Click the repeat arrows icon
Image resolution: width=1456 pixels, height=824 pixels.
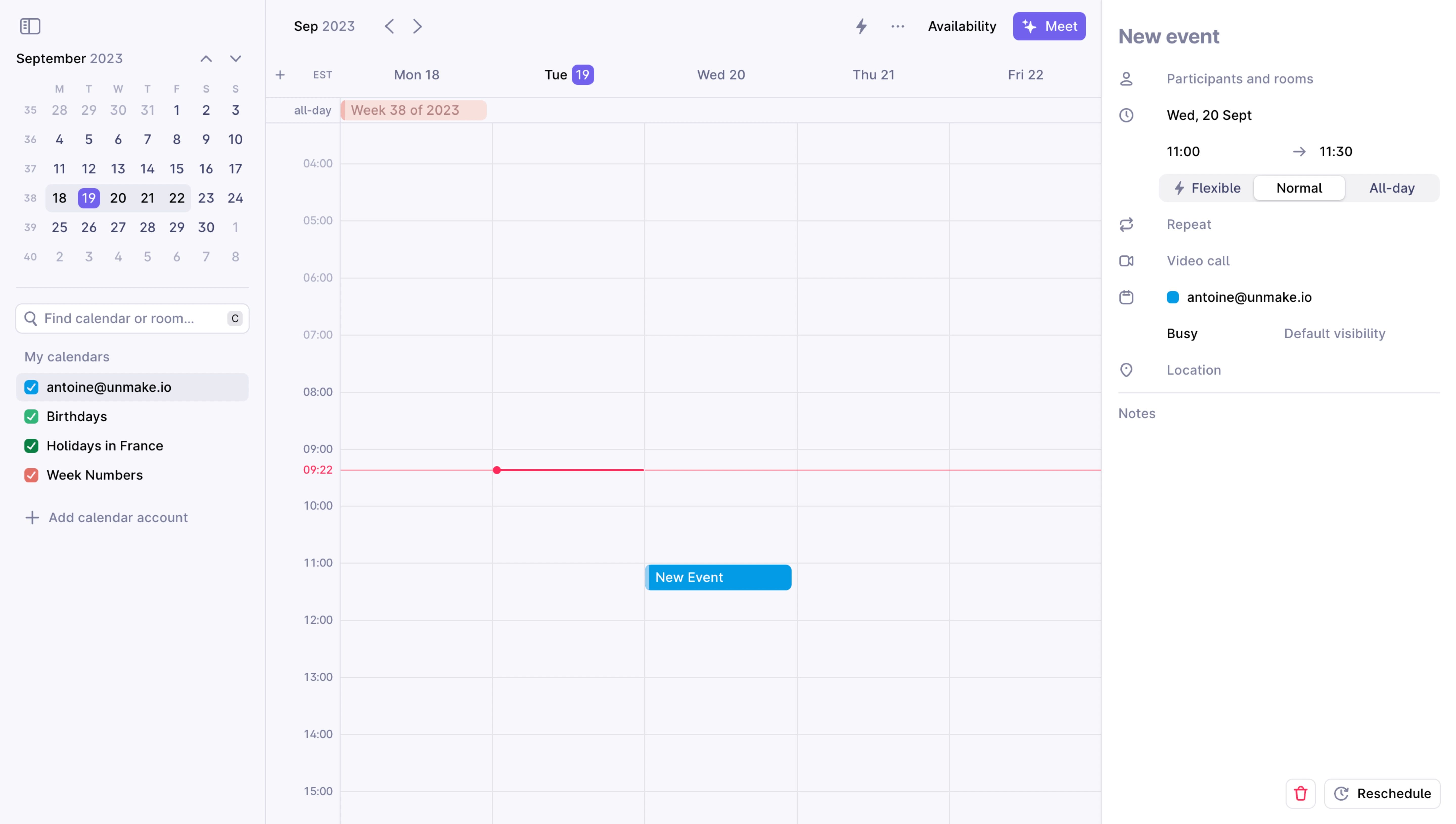point(1126,224)
